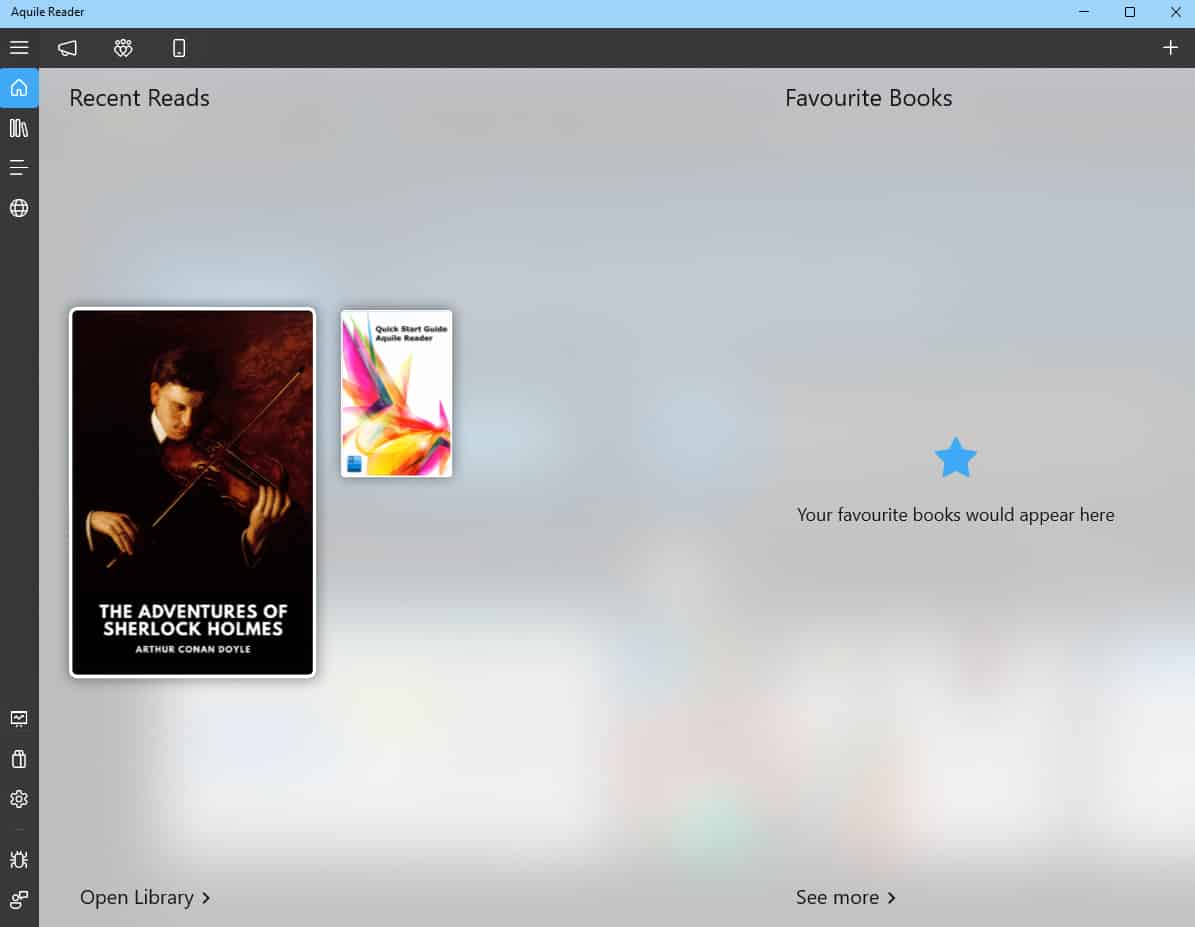Open the share feedback icon at the bottom
This screenshot has height=927, width=1195.
19,899
